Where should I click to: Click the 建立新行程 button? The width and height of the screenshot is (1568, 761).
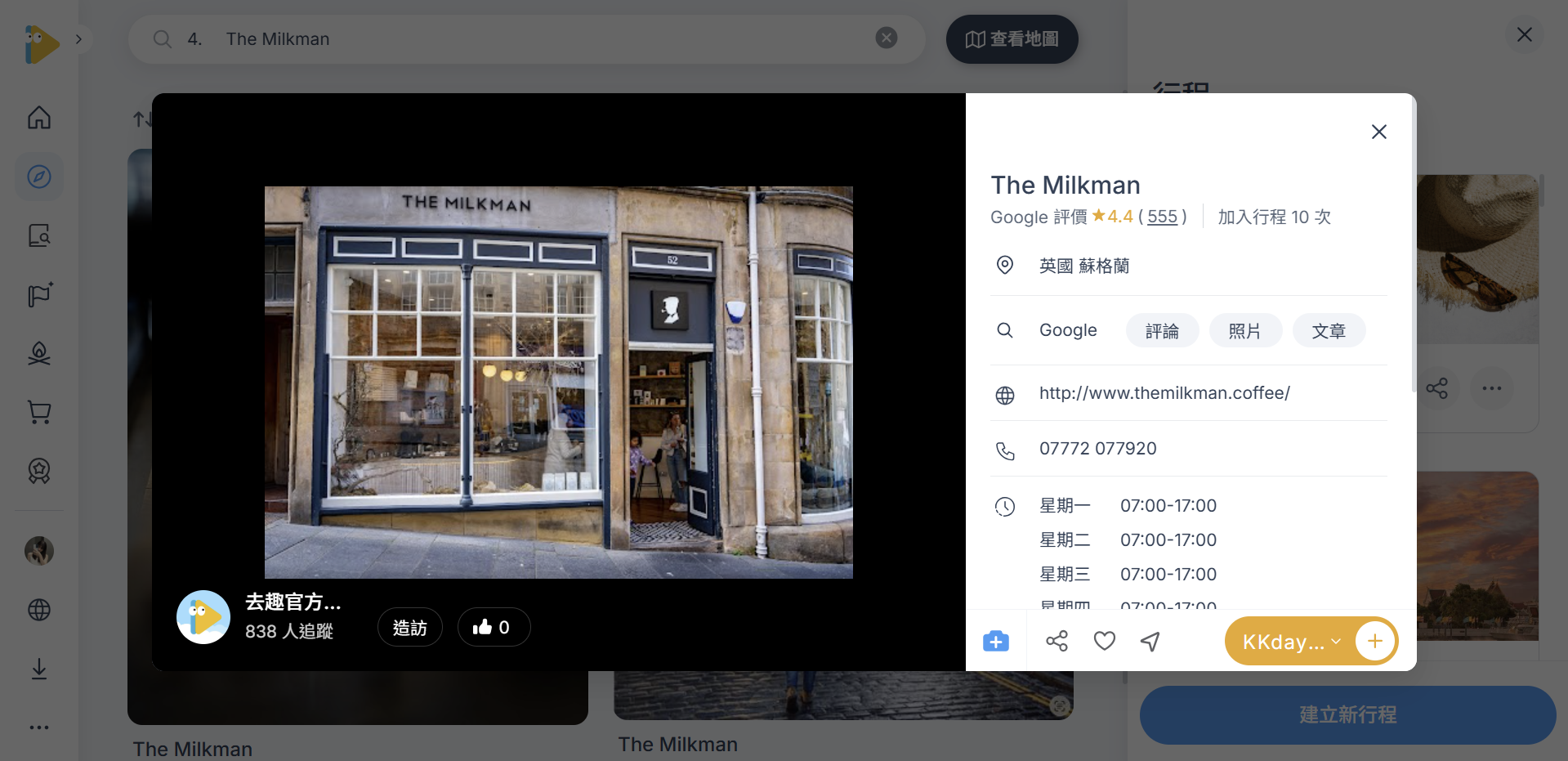tap(1347, 714)
